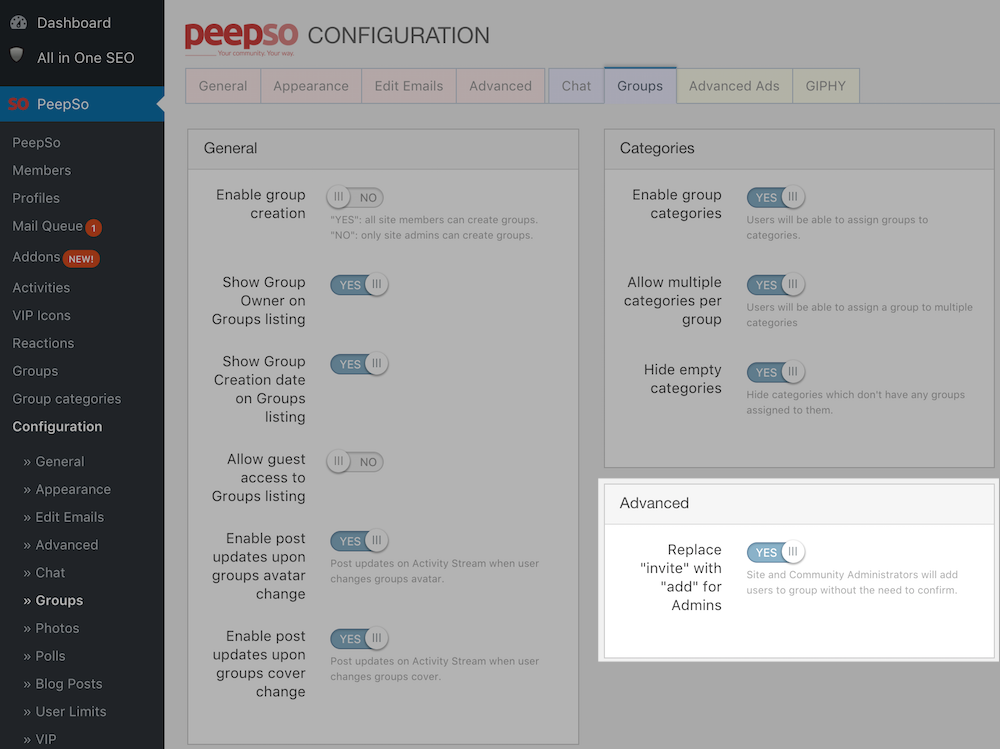Click the All in One SEO shield icon
Viewport: 1000px width, 749px height.
[x=17, y=56]
